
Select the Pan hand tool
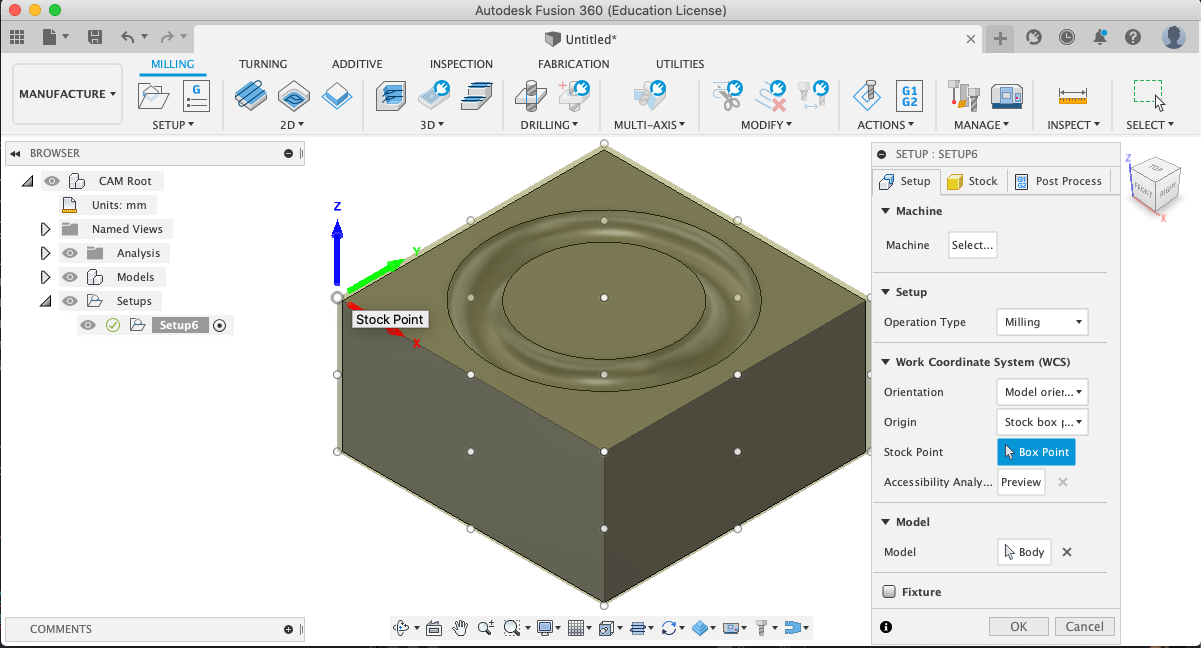460,628
